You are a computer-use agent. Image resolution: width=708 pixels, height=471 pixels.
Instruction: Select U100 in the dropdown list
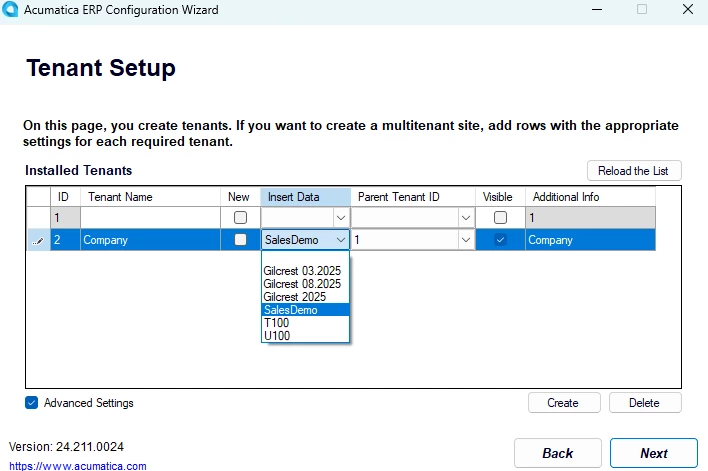pyautogui.click(x=305, y=336)
